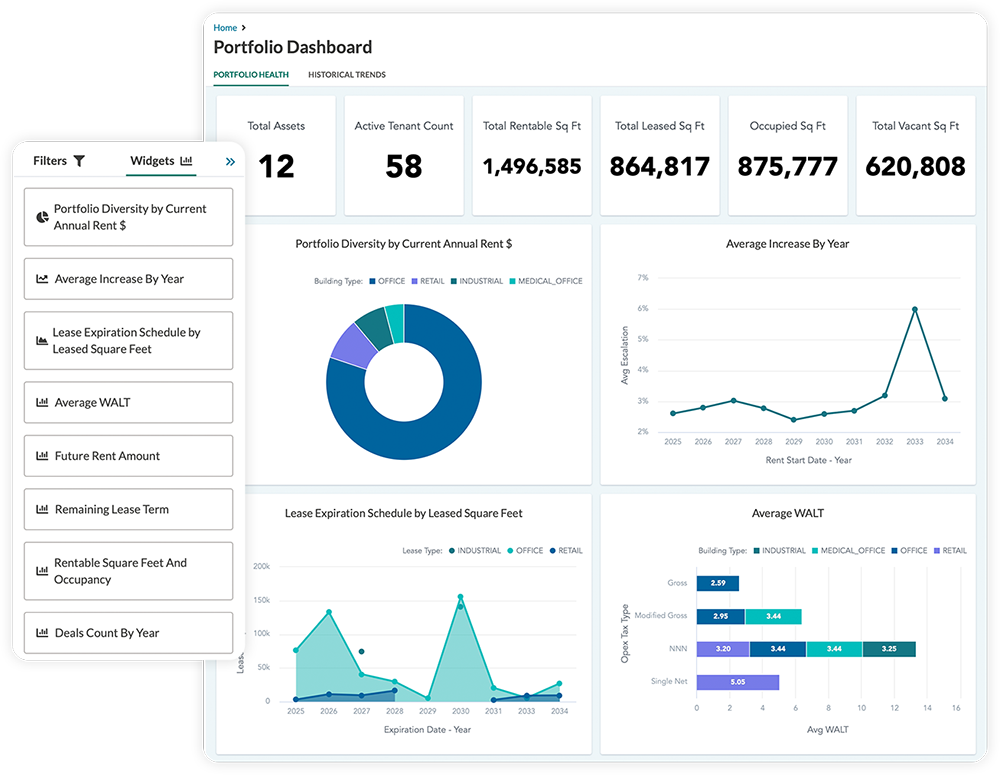
Task: Open the Home breadcrumb link
Action: pyautogui.click(x=225, y=28)
